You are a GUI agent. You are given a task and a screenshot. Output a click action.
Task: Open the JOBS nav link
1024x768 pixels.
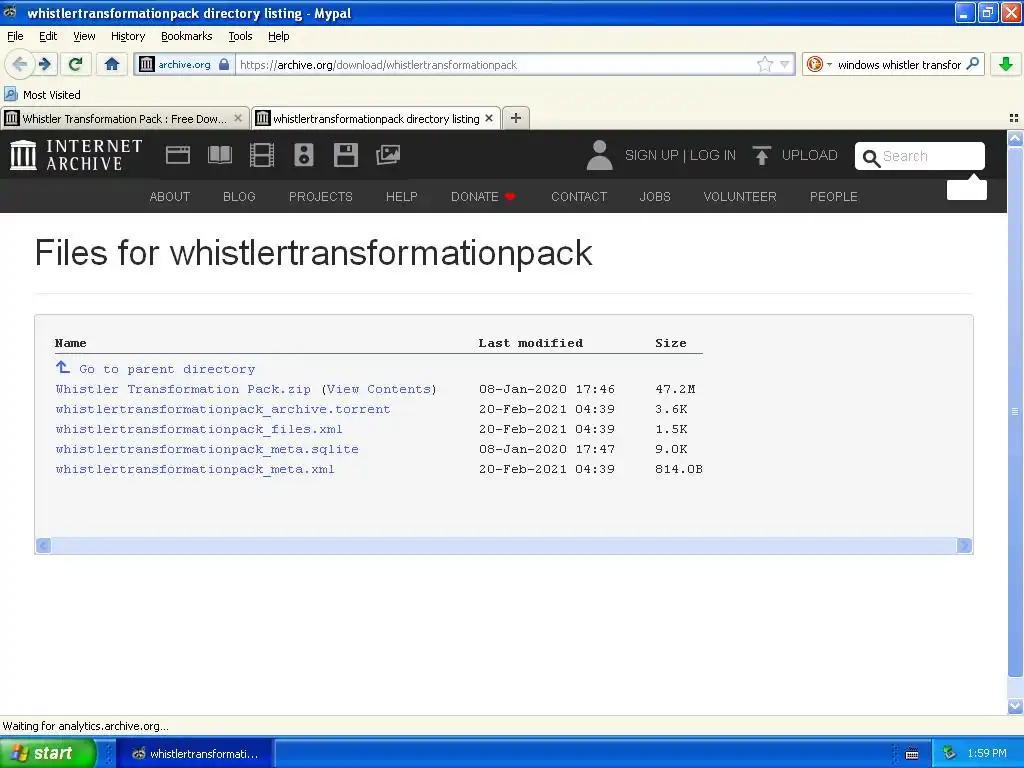point(655,197)
